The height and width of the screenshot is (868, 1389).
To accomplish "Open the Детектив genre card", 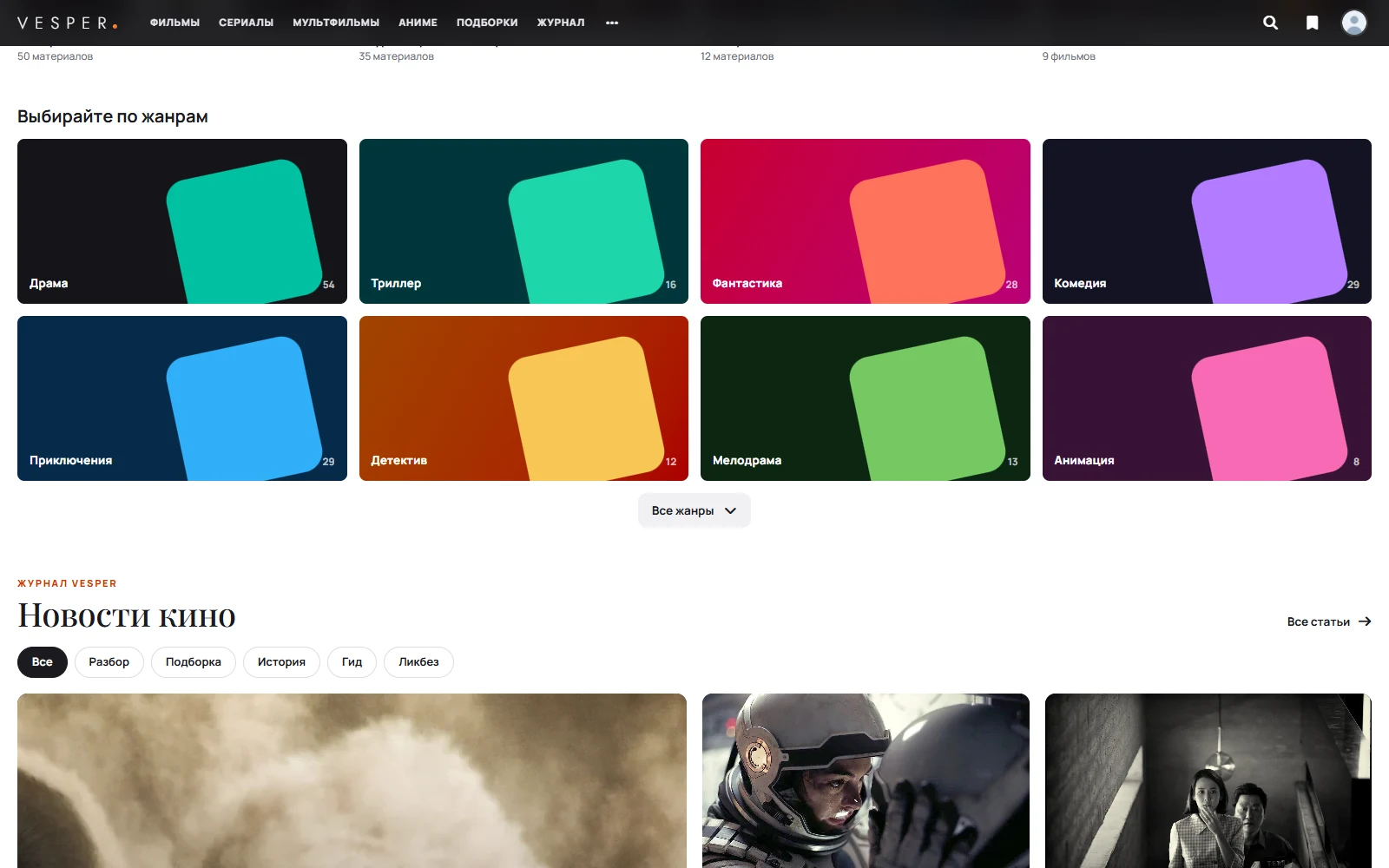I will click(523, 398).
